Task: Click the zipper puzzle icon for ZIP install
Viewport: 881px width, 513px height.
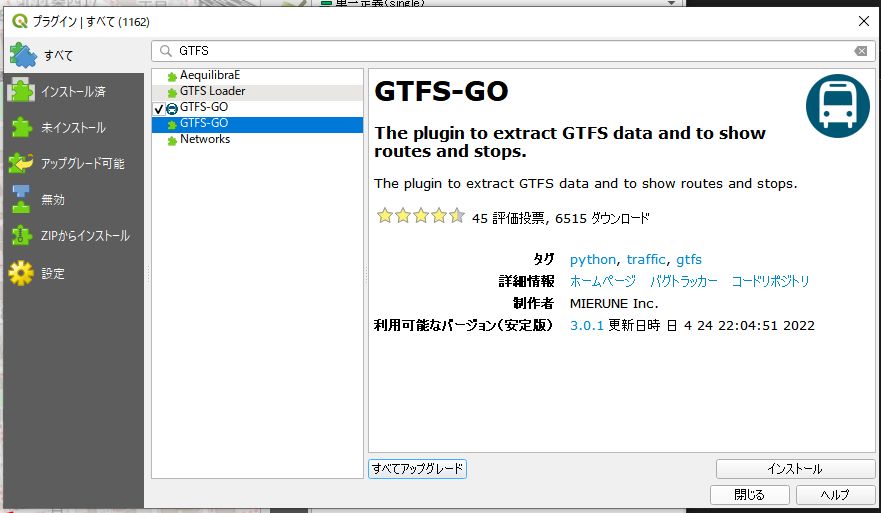Action: 21,235
